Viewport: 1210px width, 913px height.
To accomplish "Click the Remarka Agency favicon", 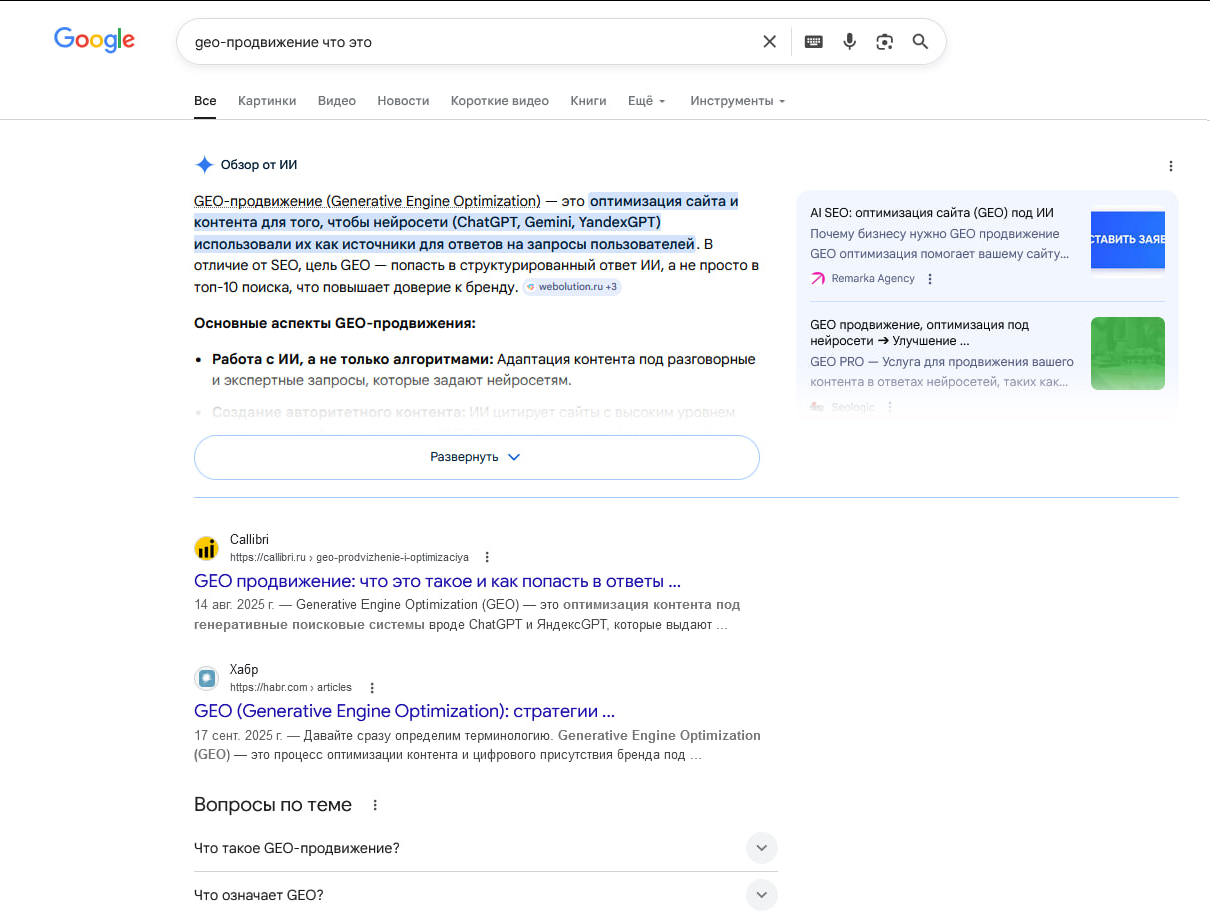I will click(x=815, y=278).
